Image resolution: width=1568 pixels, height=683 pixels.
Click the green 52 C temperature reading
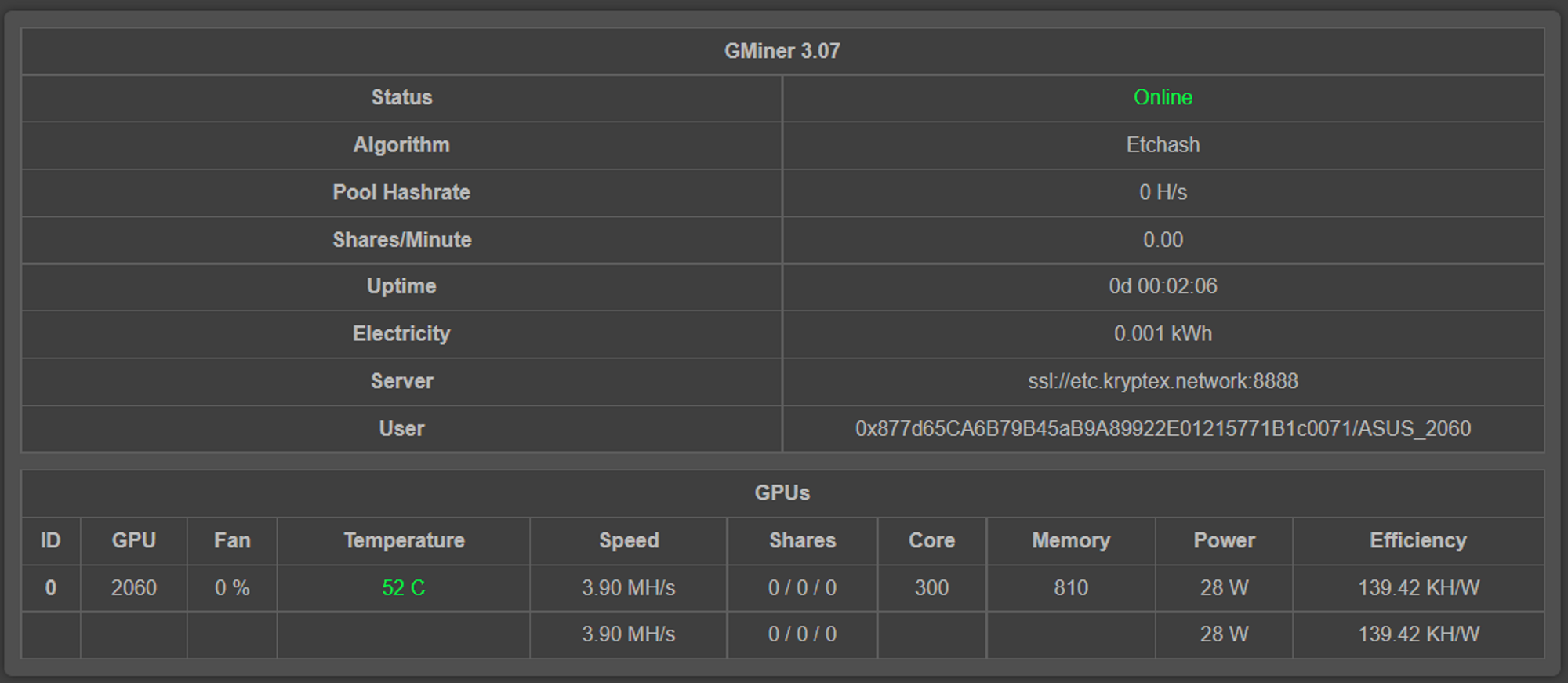click(404, 588)
